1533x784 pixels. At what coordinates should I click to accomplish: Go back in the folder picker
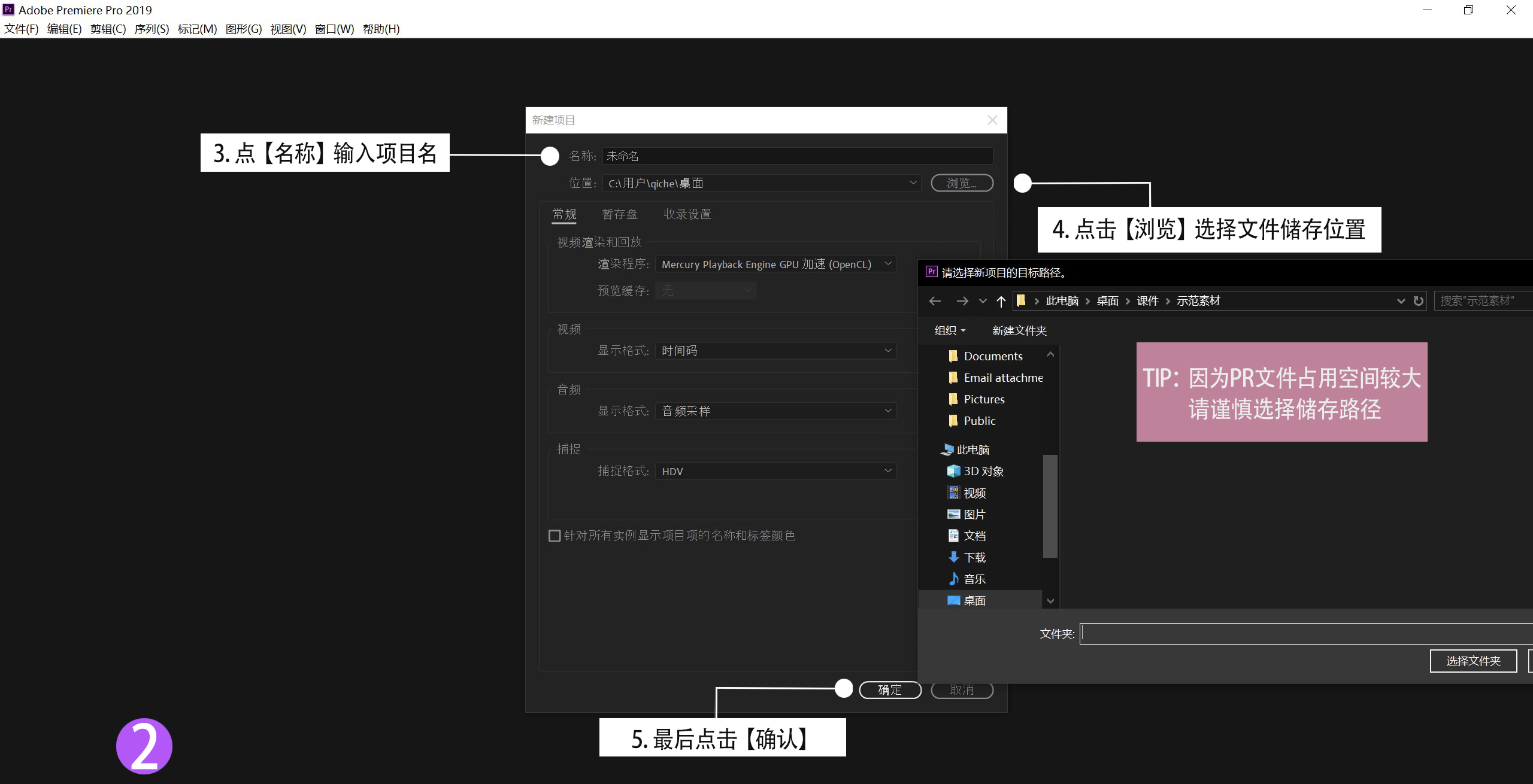click(935, 301)
